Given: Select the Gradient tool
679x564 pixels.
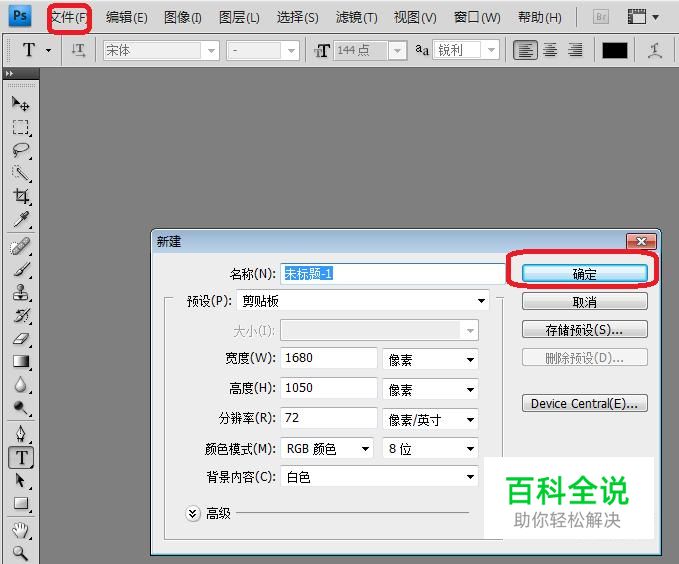Looking at the screenshot, I should 20,362.
